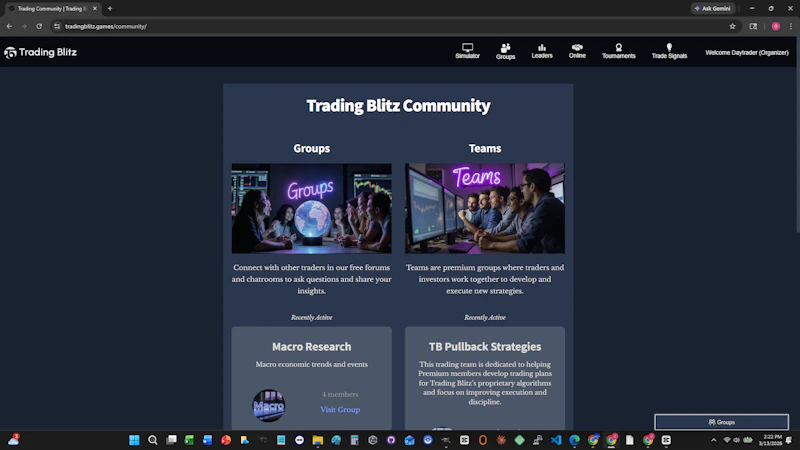Viewport: 800px width, 450px height.
Task: Click "Recently Active" label above Macro Research
Action: click(x=311, y=317)
